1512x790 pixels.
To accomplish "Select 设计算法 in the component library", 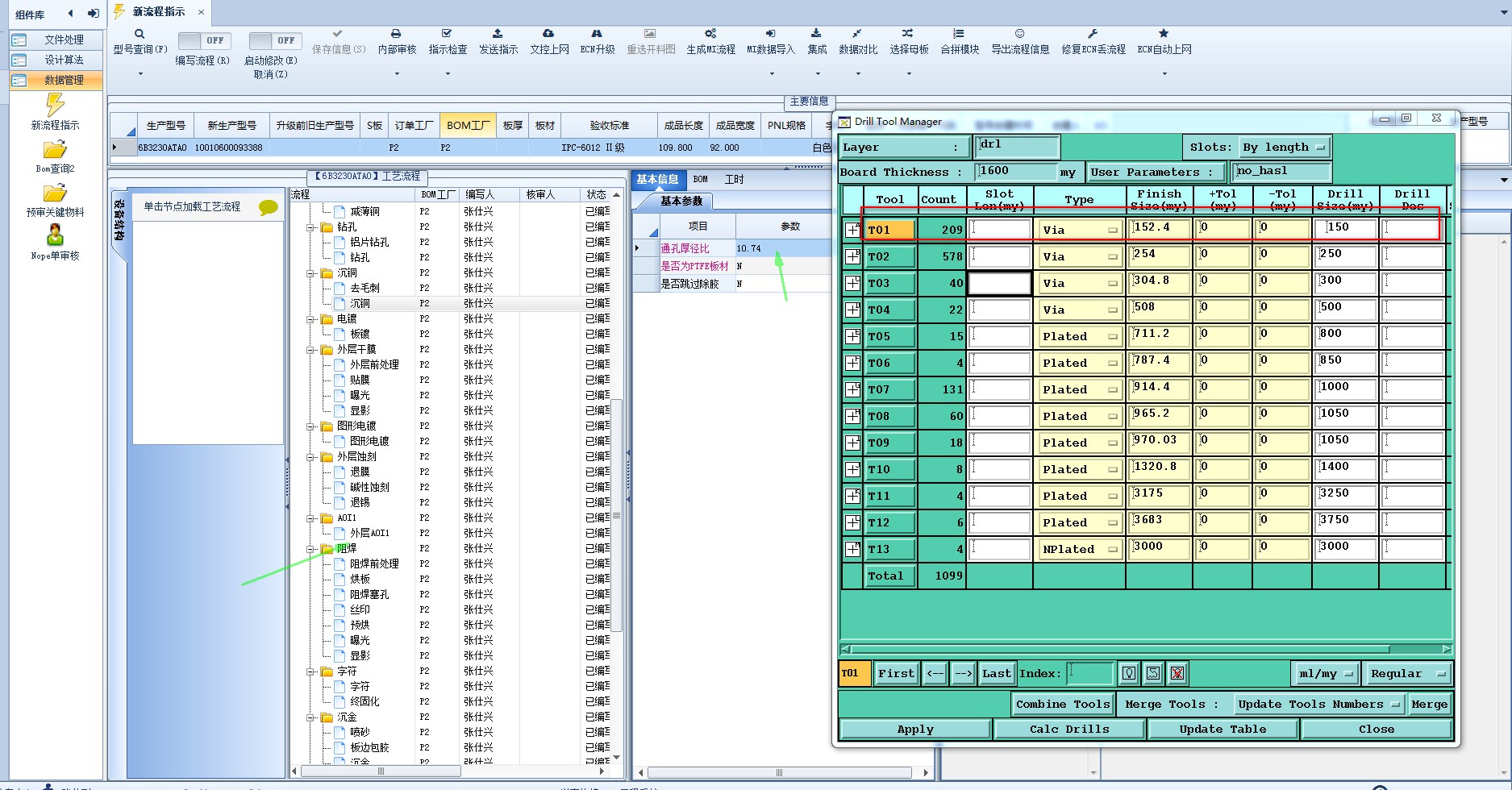I will (x=57, y=60).
